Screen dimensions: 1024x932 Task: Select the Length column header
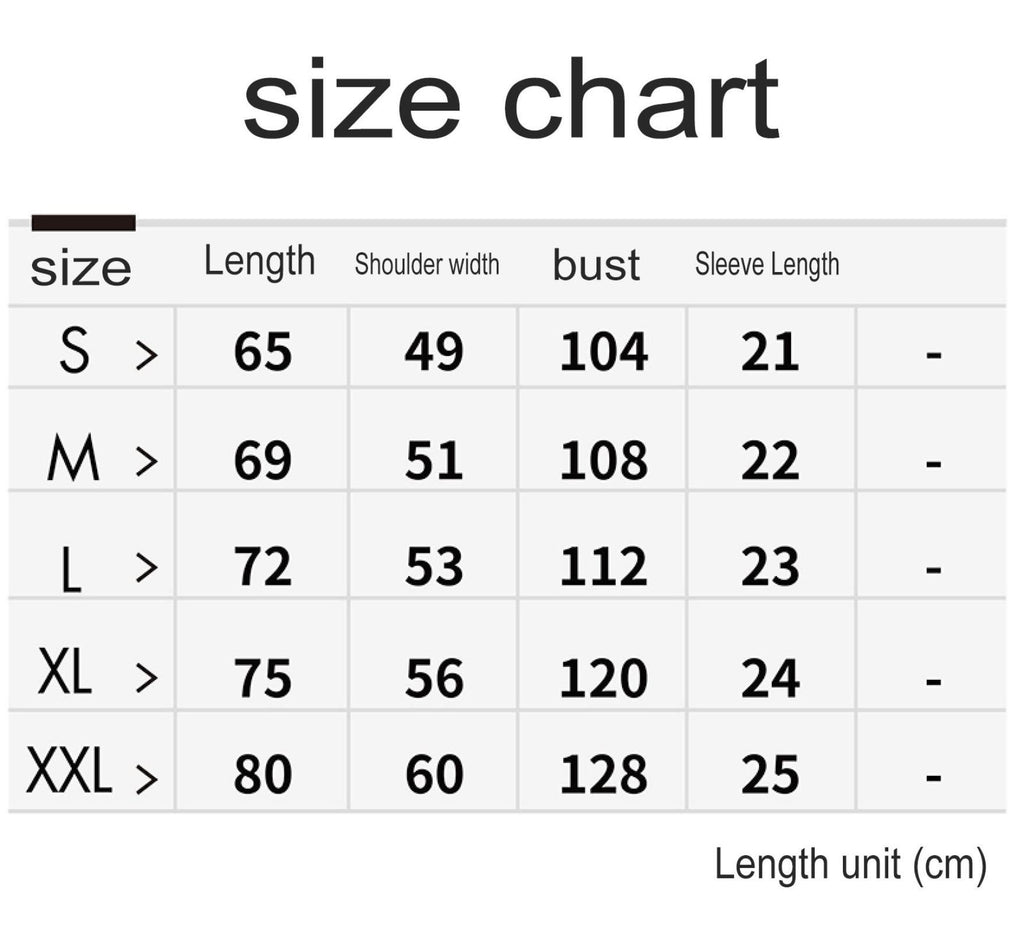pyautogui.click(x=259, y=262)
